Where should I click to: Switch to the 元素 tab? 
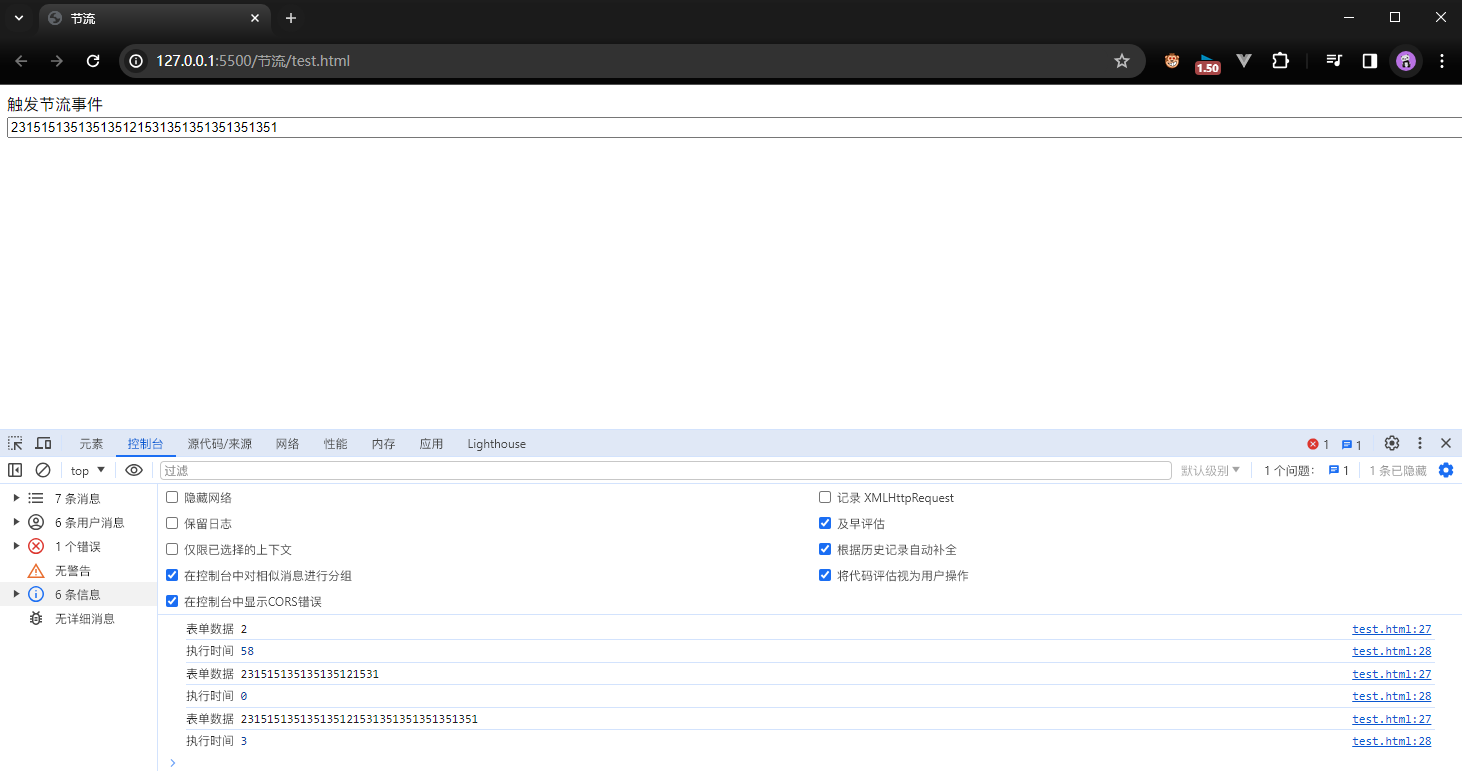pos(91,444)
